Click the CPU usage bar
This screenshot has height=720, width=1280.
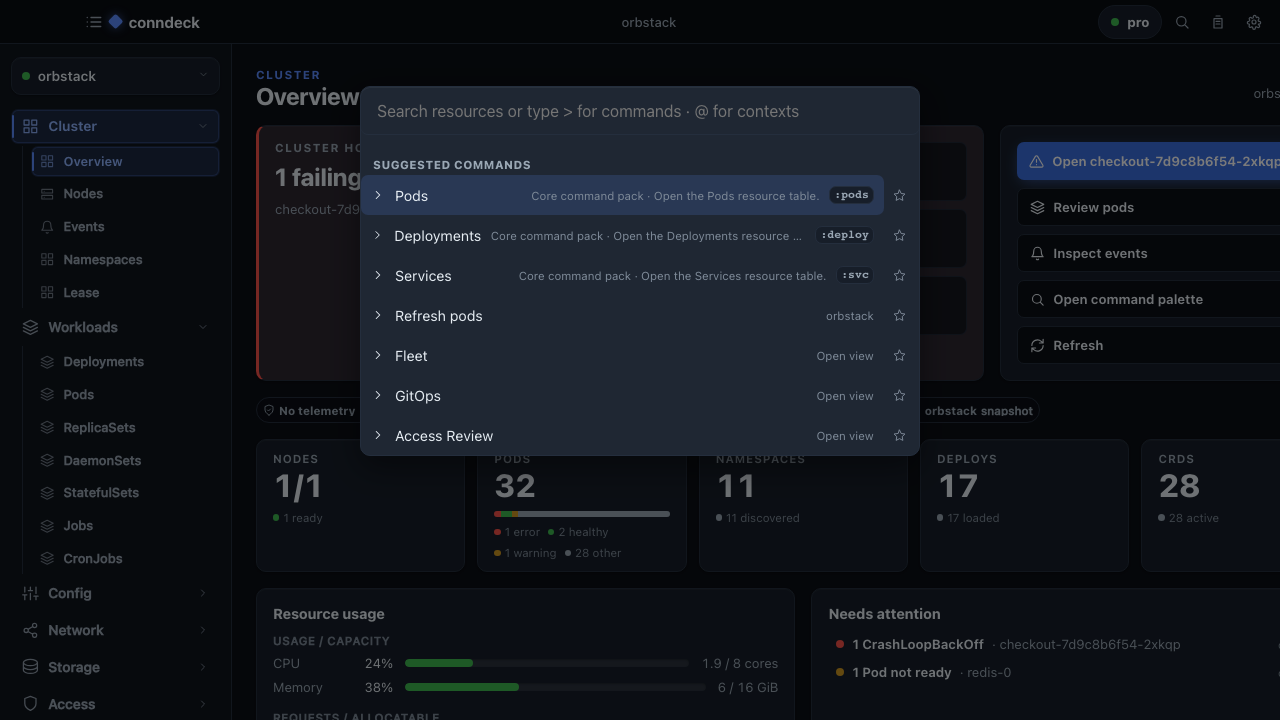pos(547,663)
